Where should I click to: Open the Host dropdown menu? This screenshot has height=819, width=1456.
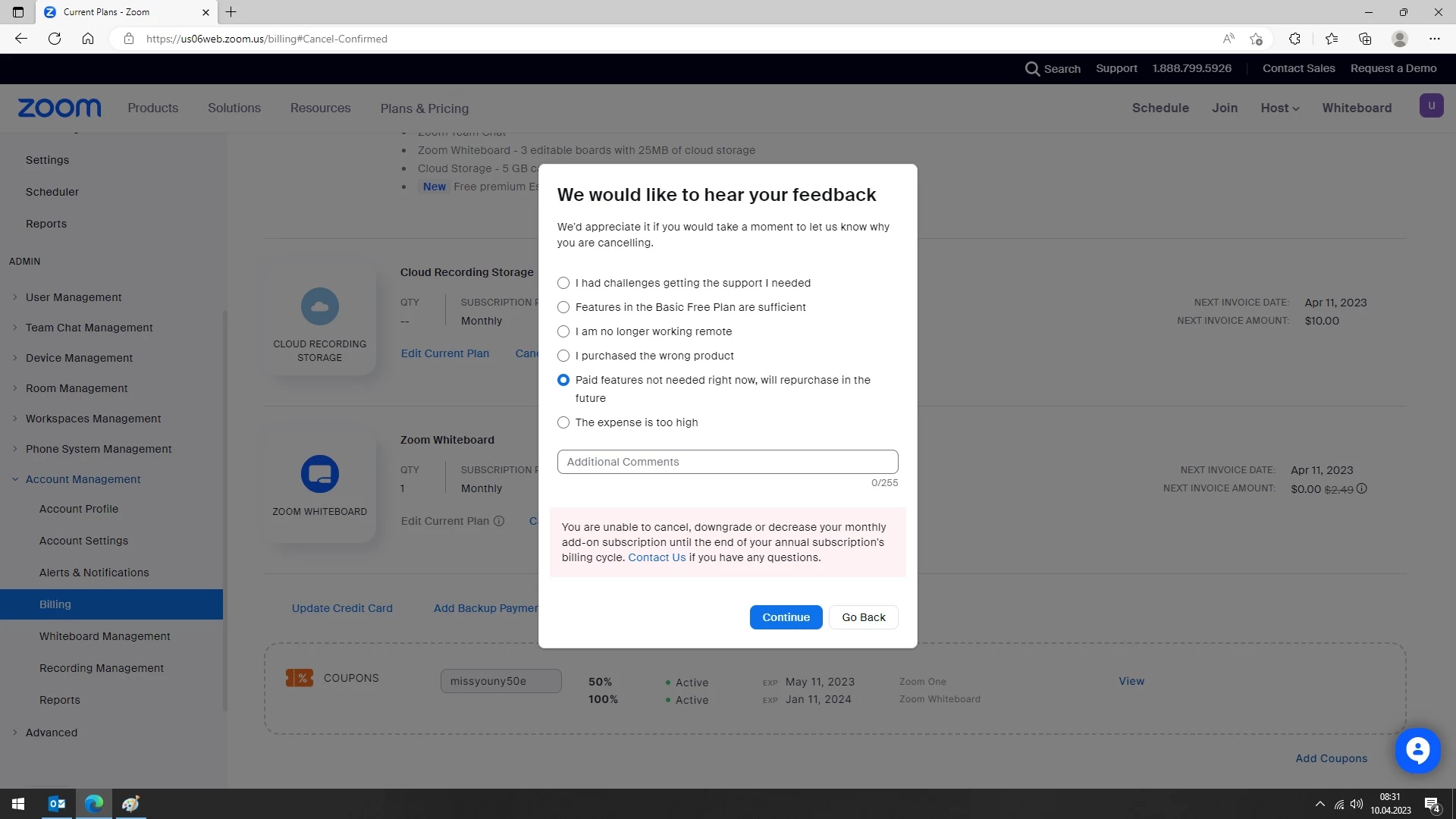click(x=1279, y=108)
